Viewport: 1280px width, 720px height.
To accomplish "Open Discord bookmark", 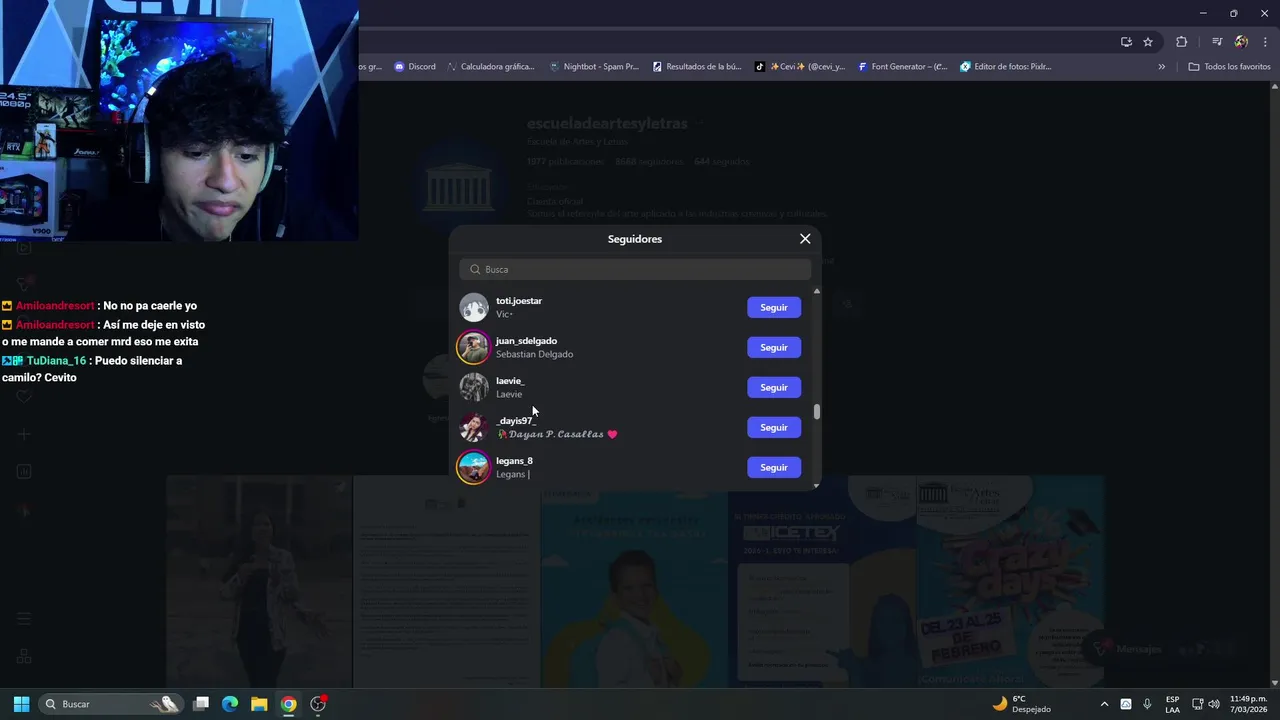I will (x=415, y=67).
